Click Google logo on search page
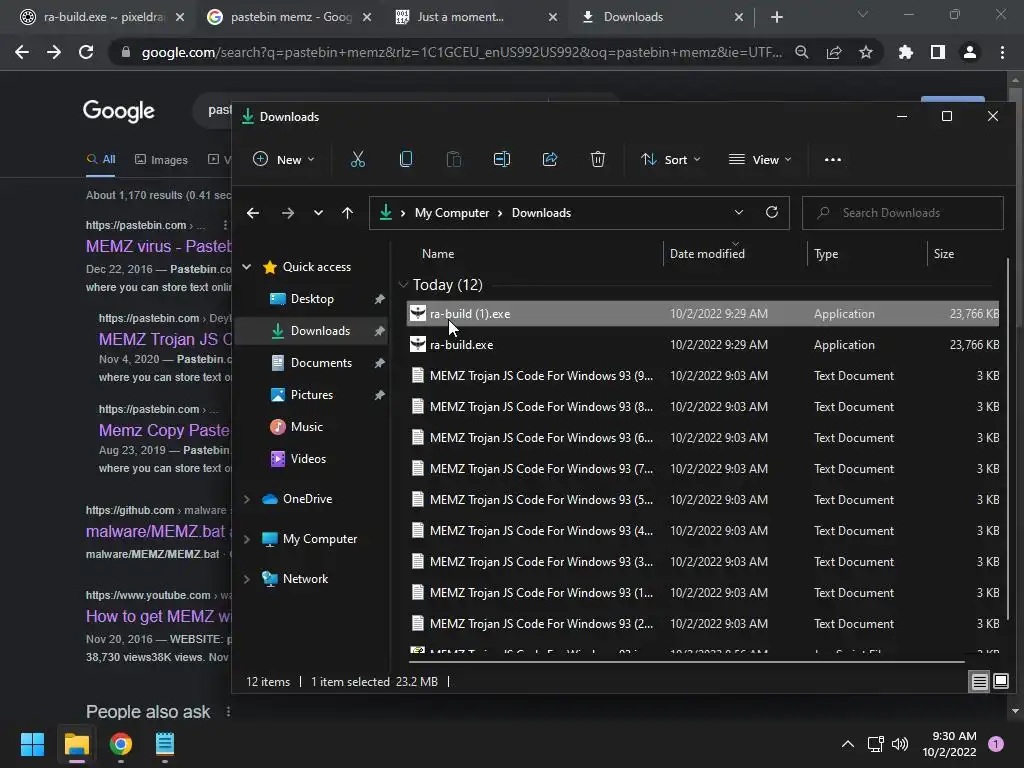Screen dimensions: 1024x768 coord(119,111)
